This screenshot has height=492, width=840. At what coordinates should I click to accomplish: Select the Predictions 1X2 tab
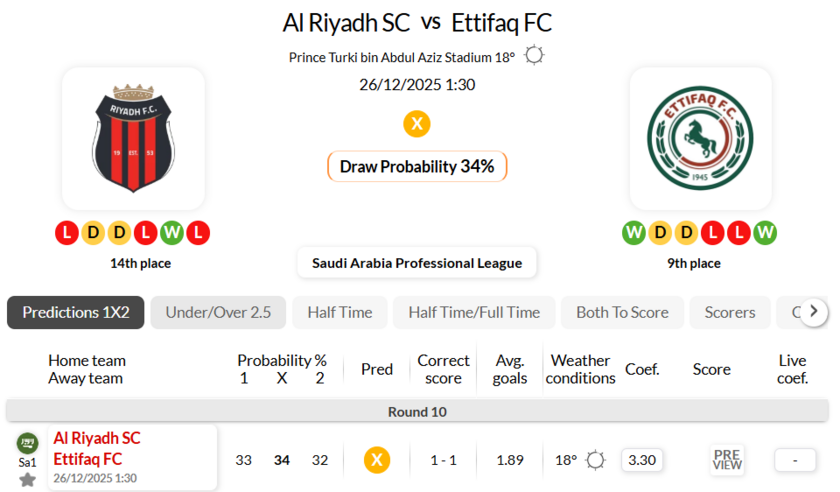(x=76, y=312)
